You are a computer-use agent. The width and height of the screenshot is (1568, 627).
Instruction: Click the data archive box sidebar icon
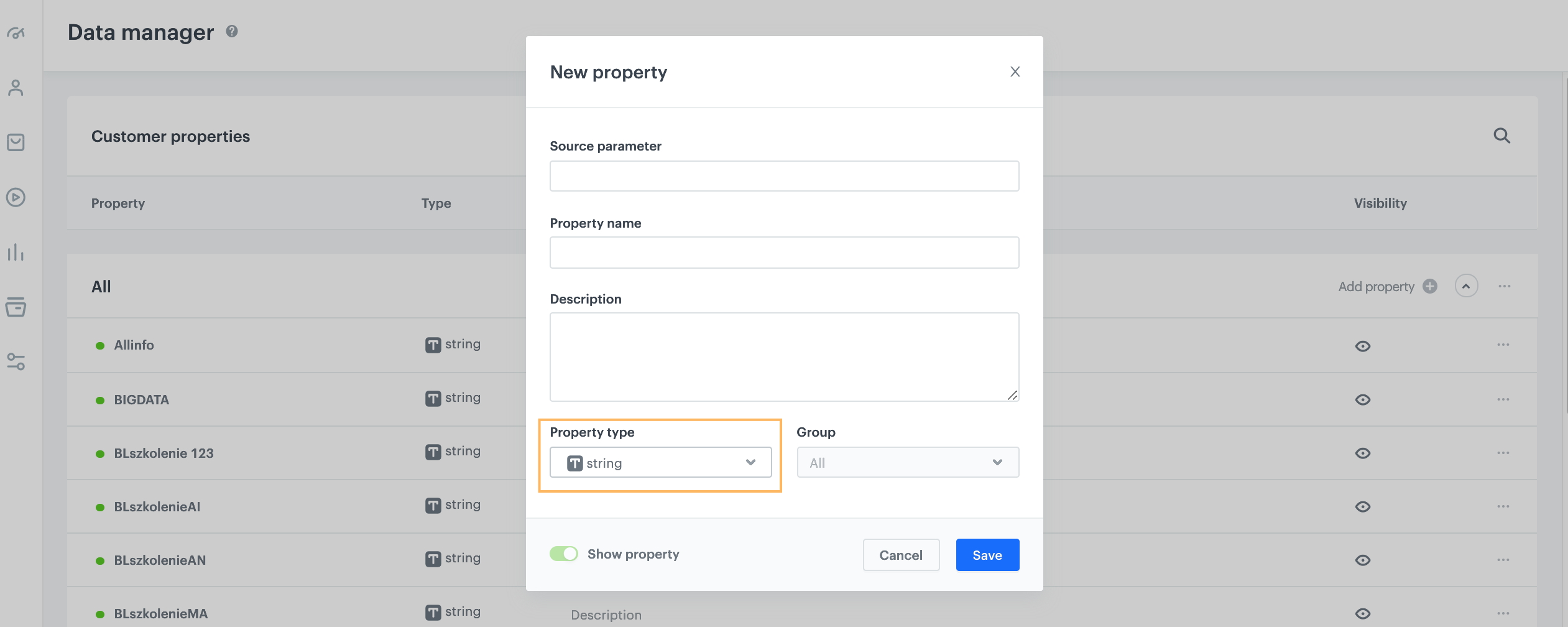16,307
